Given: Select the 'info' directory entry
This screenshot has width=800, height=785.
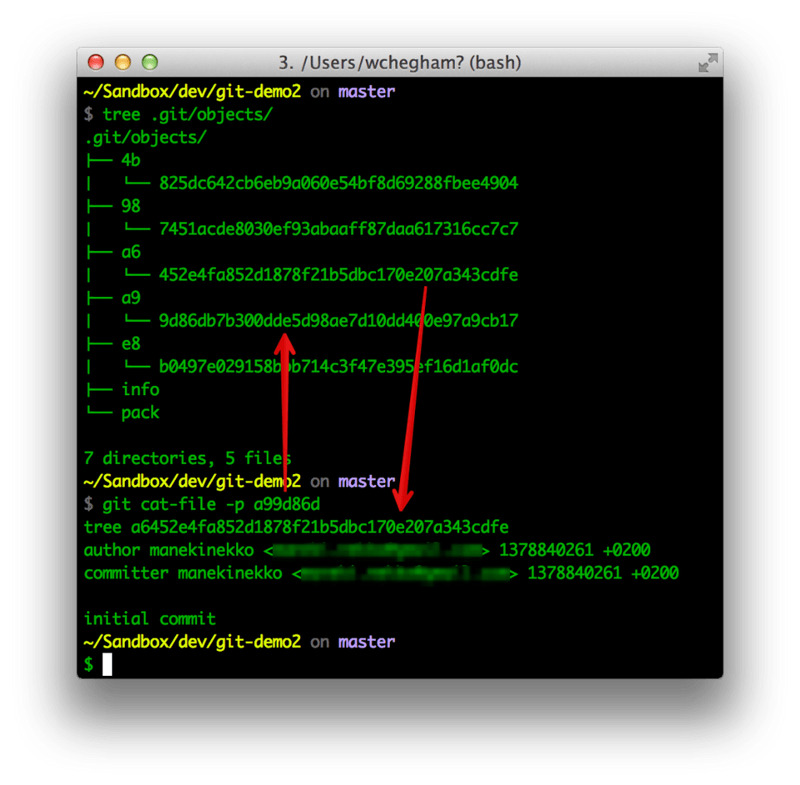Looking at the screenshot, I should (140, 390).
